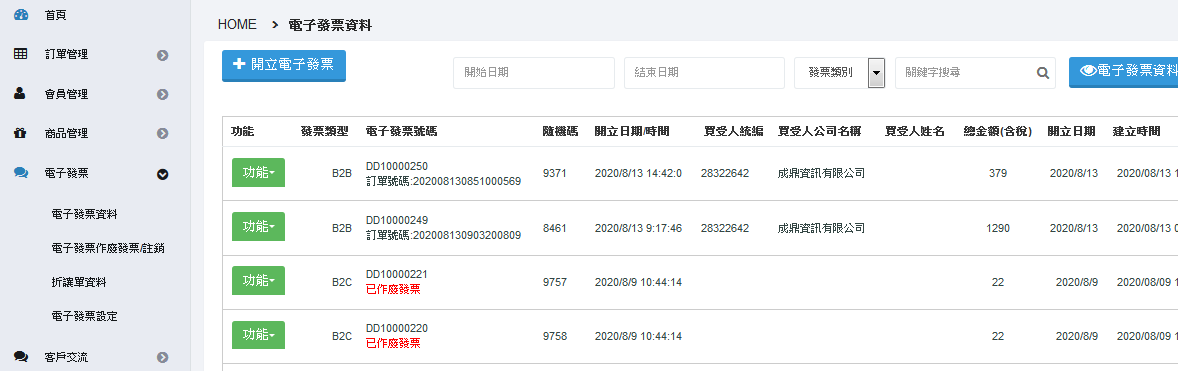Click the eye icon on 電子發票資料 button
Image resolution: width=1178 pixels, height=371 pixels.
tap(1088, 70)
